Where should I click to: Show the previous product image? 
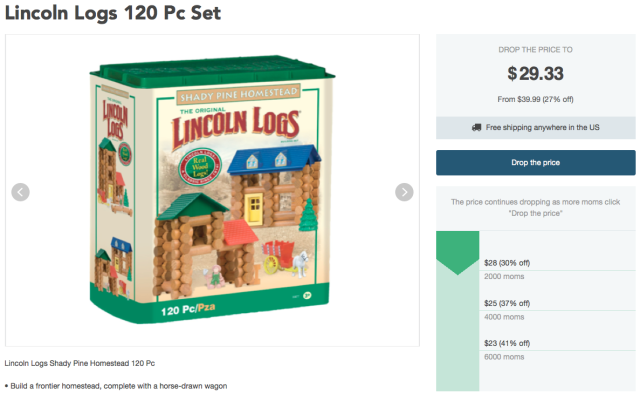coord(20,192)
